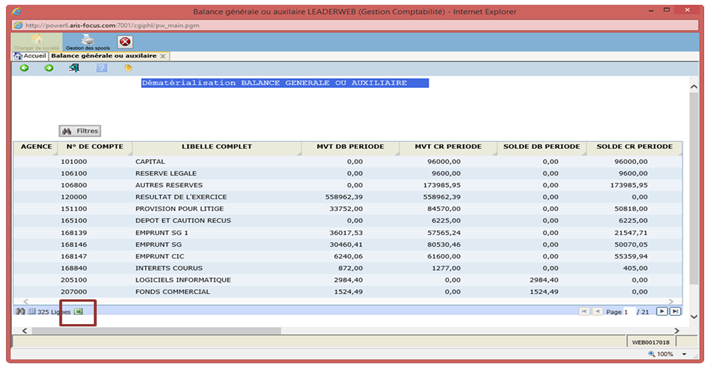Click the Internet Explorer icon in title bar
The width and height of the screenshot is (708, 366).
tap(16, 12)
